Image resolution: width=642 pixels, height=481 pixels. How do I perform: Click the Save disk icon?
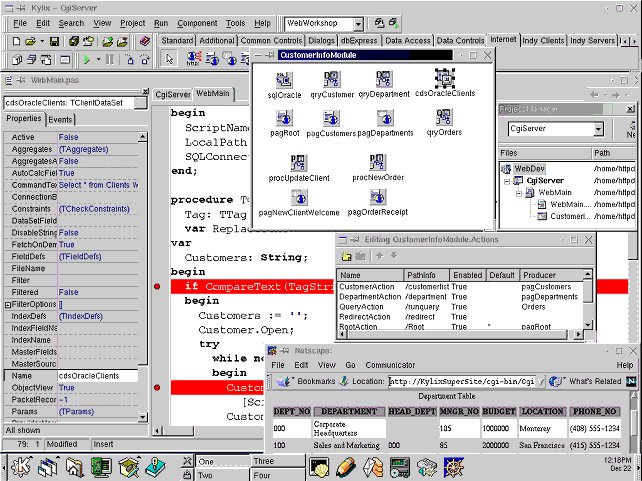click(54, 41)
